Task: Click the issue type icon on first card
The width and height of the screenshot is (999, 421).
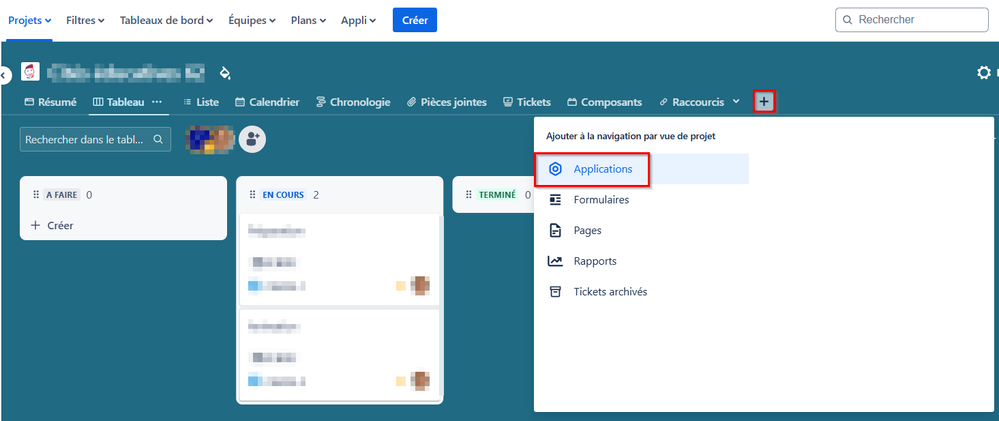Action: 255,286
